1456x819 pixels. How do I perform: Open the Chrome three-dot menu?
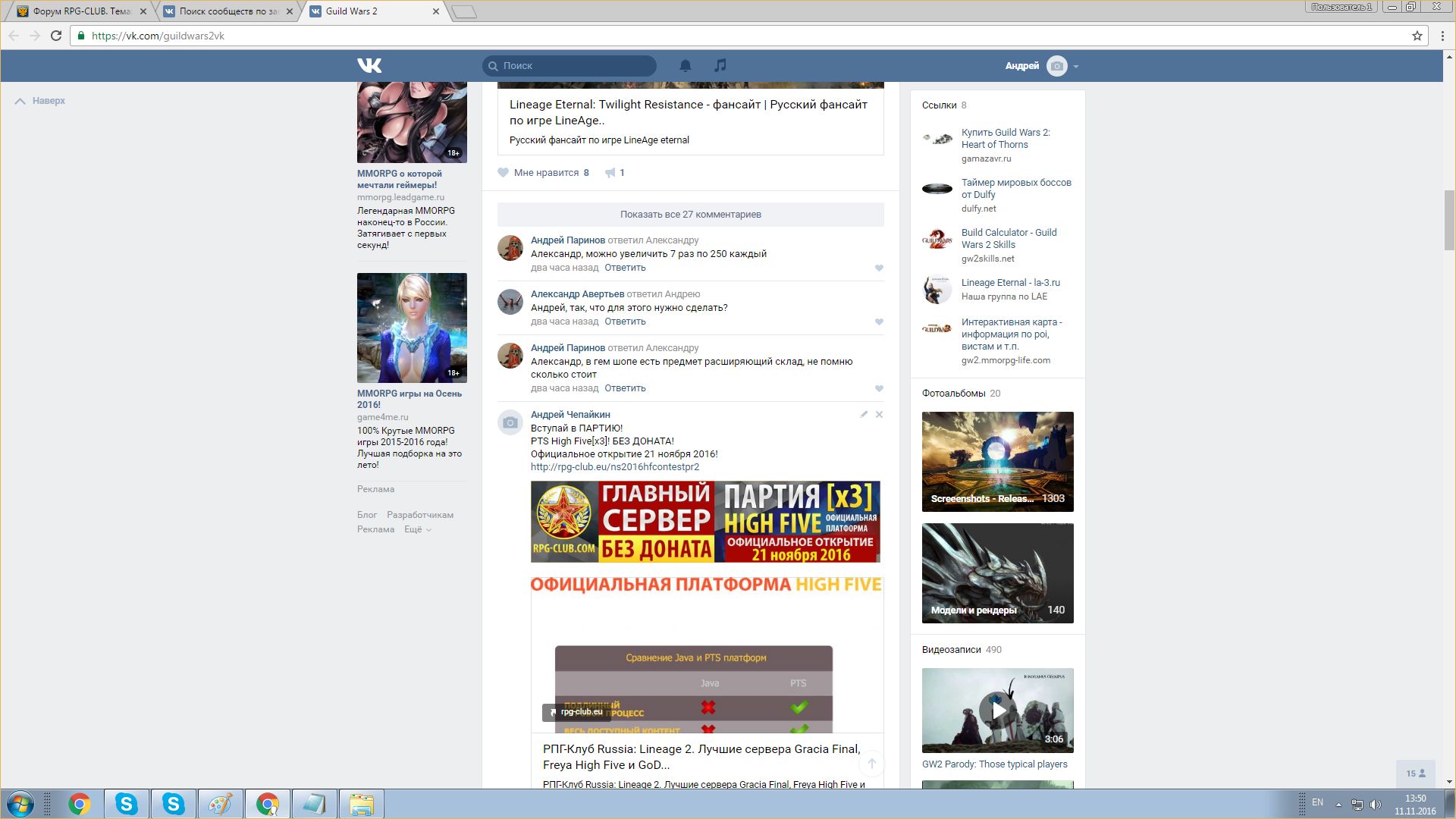(1442, 36)
